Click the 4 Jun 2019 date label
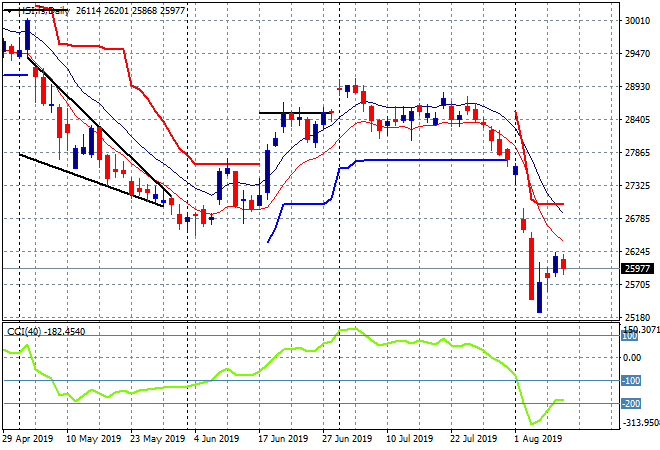This screenshot has width=660, height=450. click(216, 439)
